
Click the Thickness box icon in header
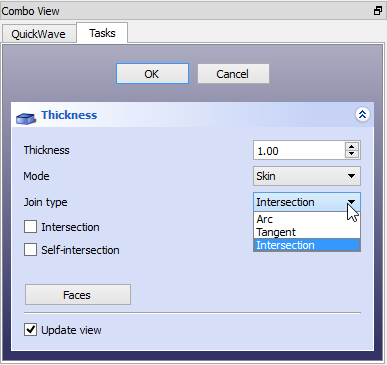click(x=26, y=118)
